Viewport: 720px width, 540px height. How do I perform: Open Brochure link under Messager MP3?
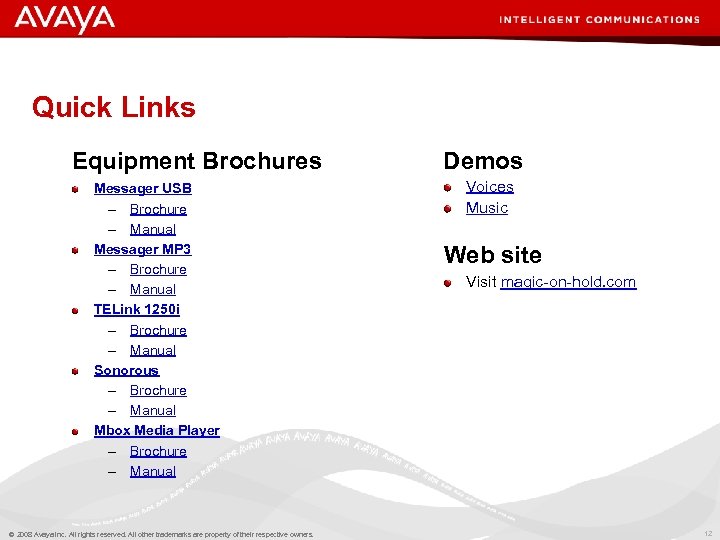[x=158, y=269]
